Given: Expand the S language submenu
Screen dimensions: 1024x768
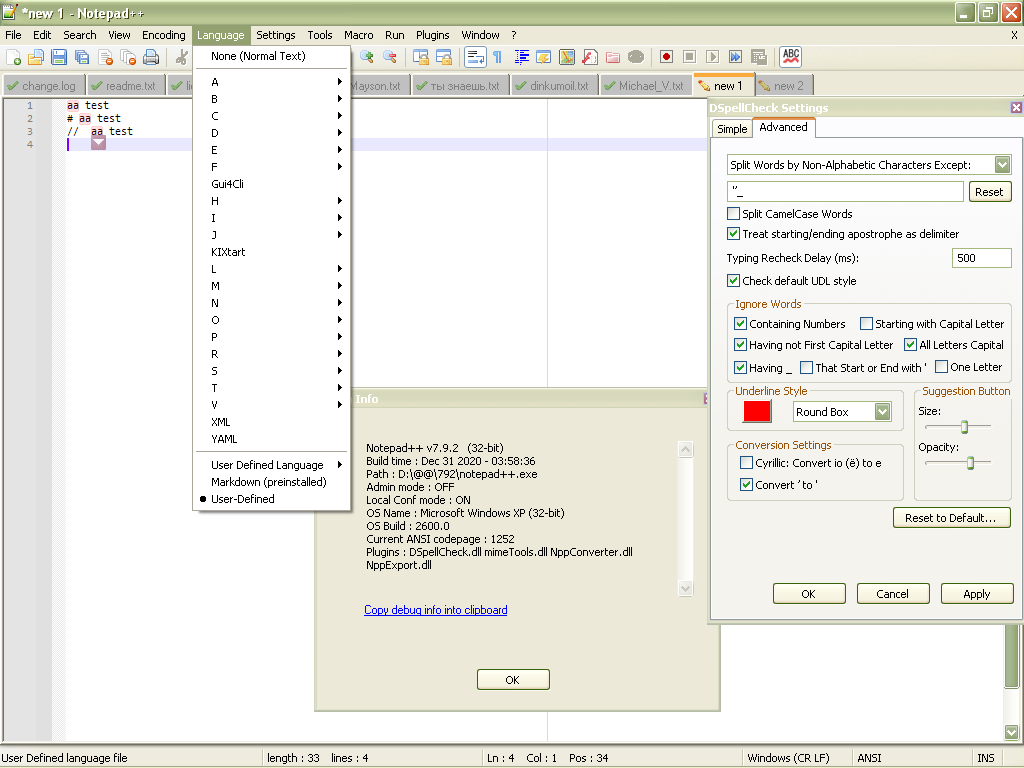Looking at the screenshot, I should [272, 371].
